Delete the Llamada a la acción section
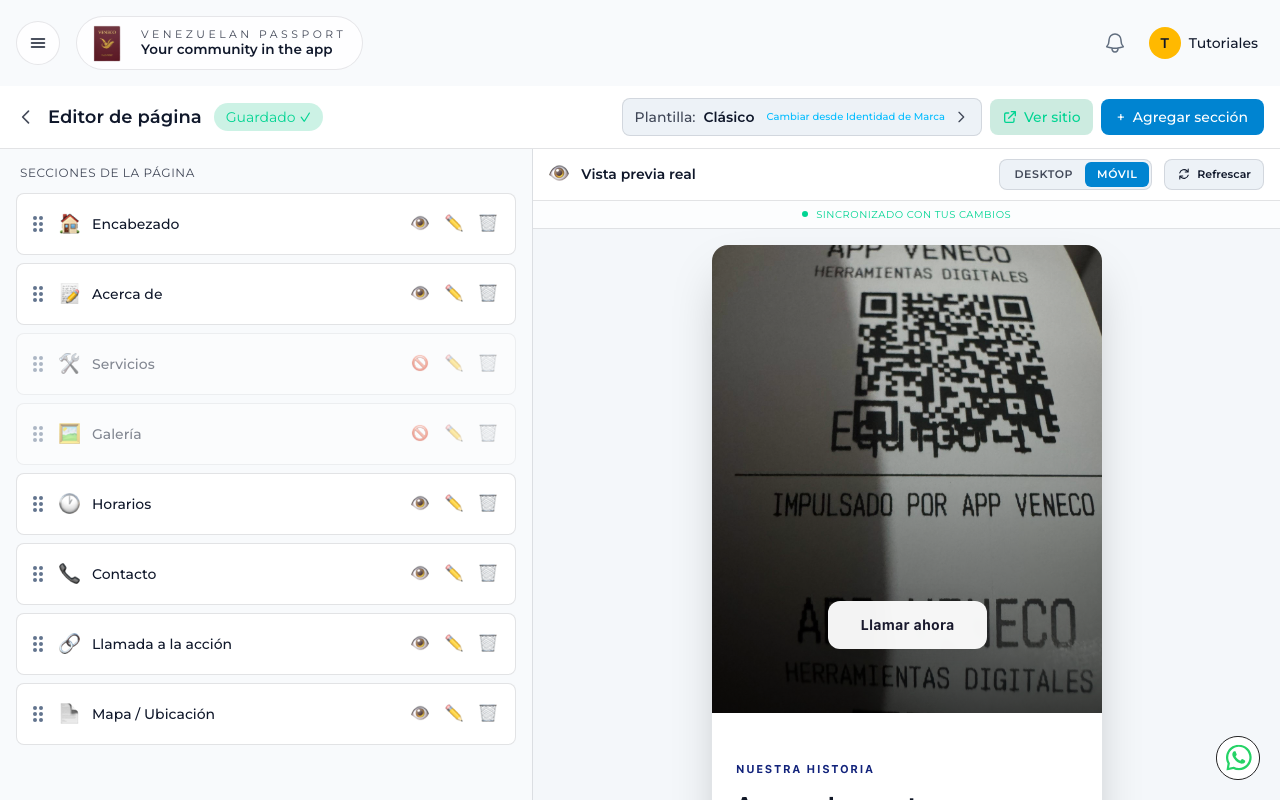Image resolution: width=1280 pixels, height=800 pixels. (x=488, y=643)
